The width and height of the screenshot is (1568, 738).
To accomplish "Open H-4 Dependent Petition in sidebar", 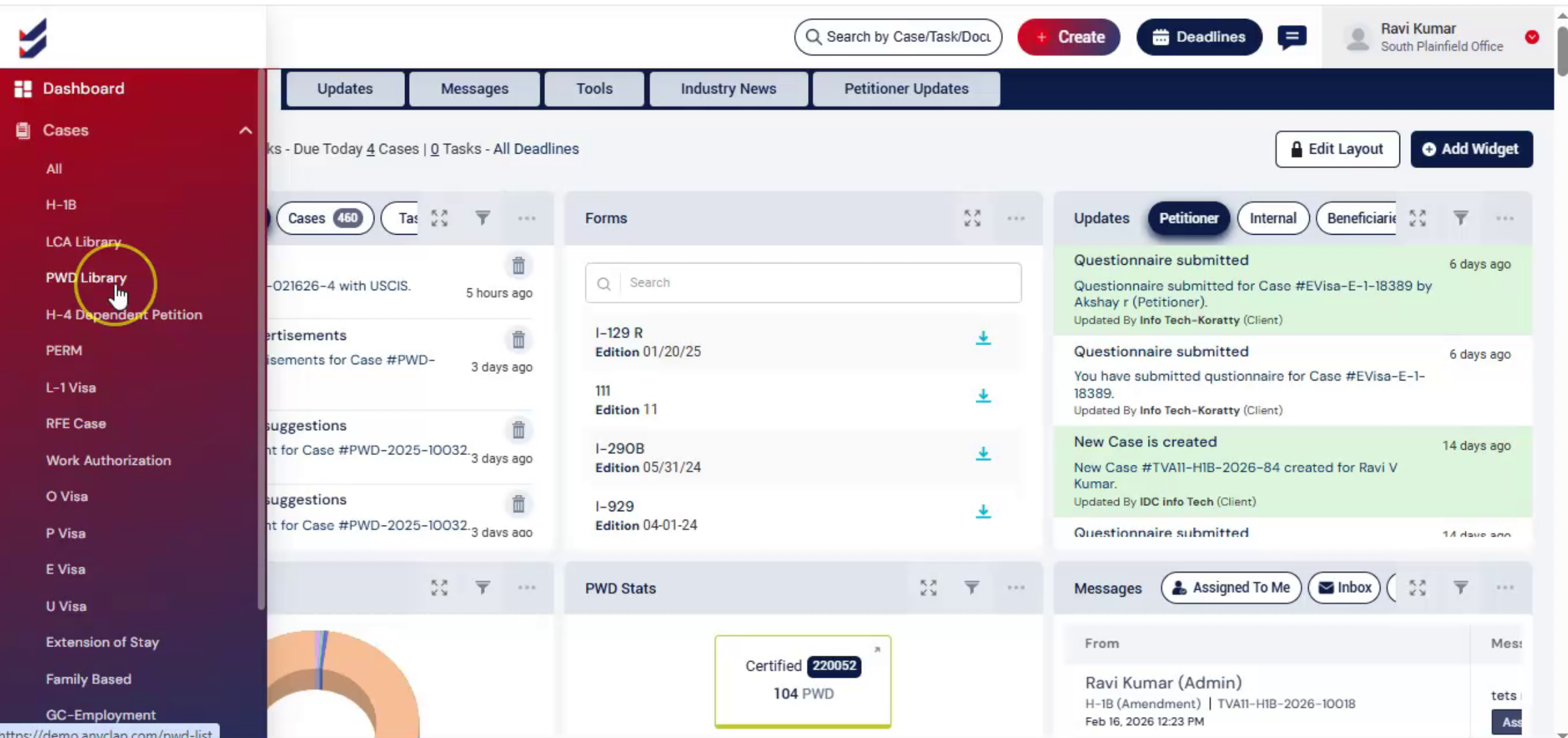I will pos(124,314).
